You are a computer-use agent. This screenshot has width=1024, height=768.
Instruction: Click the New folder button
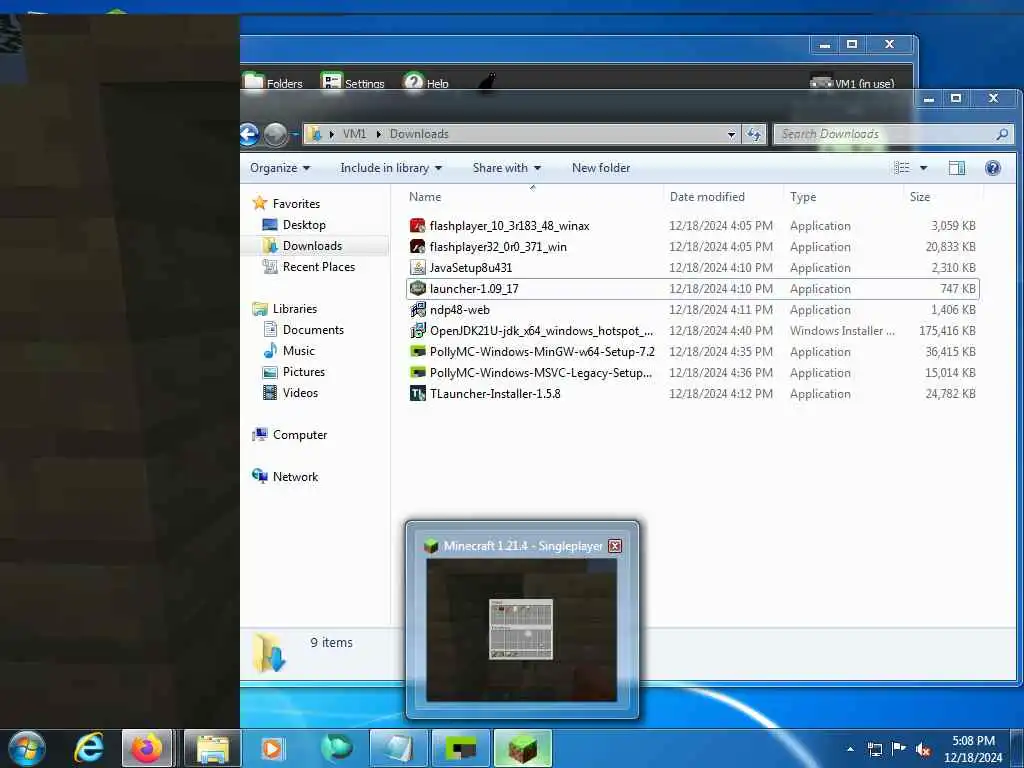pos(601,168)
